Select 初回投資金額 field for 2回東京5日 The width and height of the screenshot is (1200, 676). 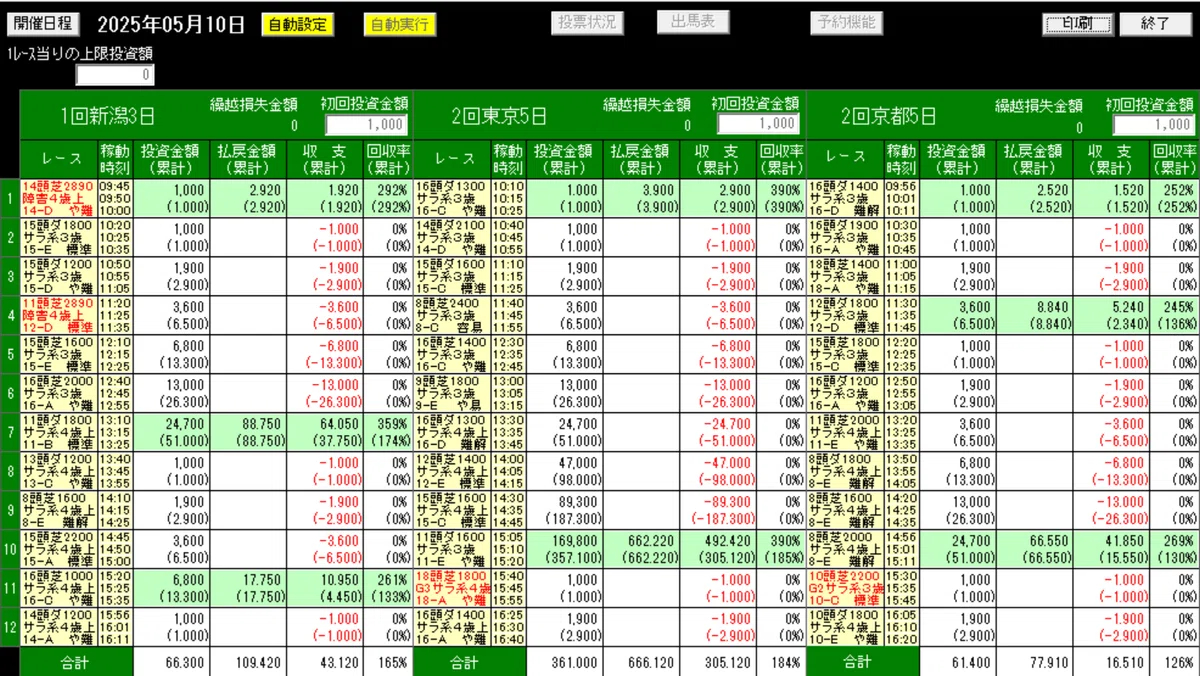pos(759,123)
